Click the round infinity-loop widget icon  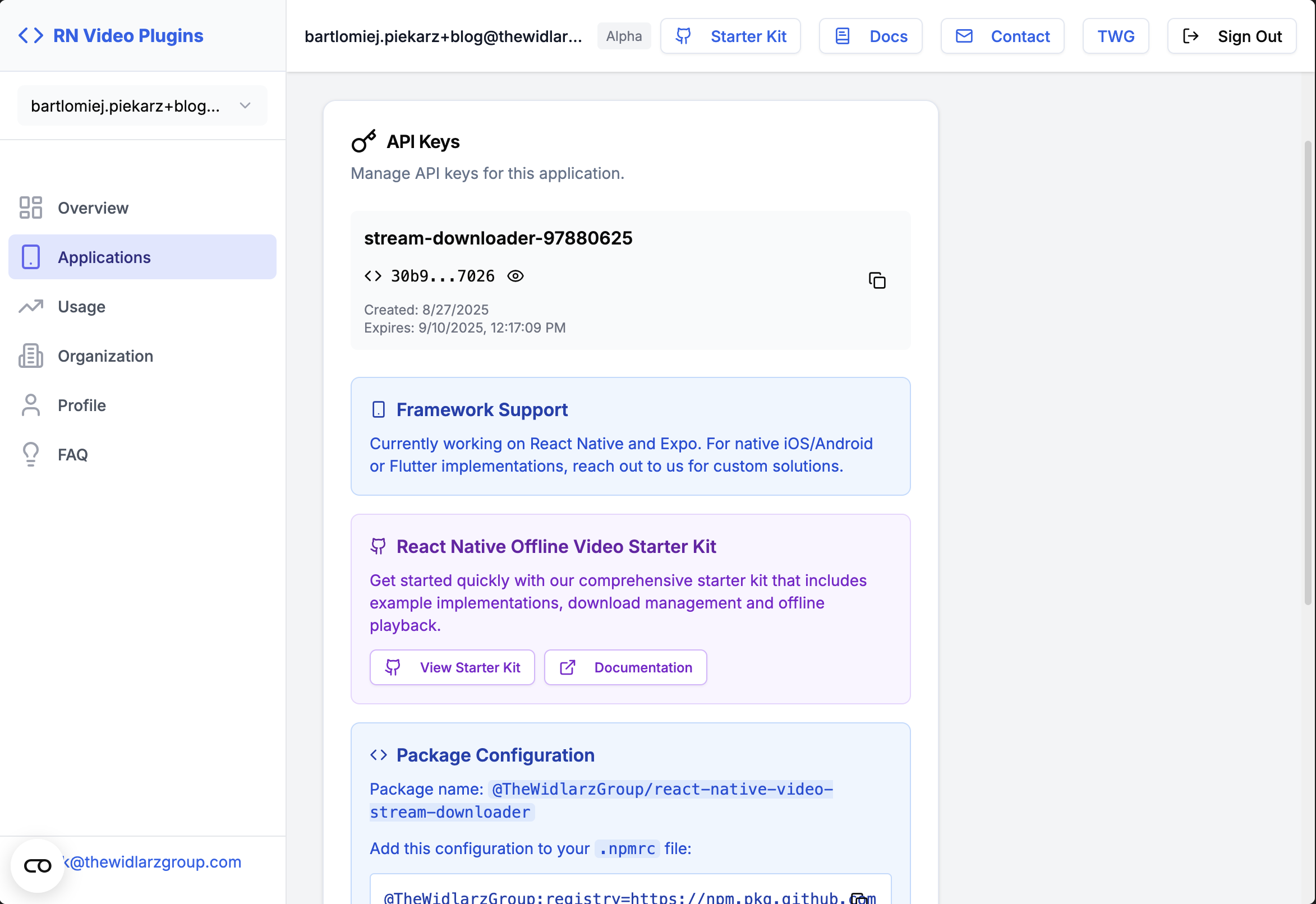(x=38, y=865)
